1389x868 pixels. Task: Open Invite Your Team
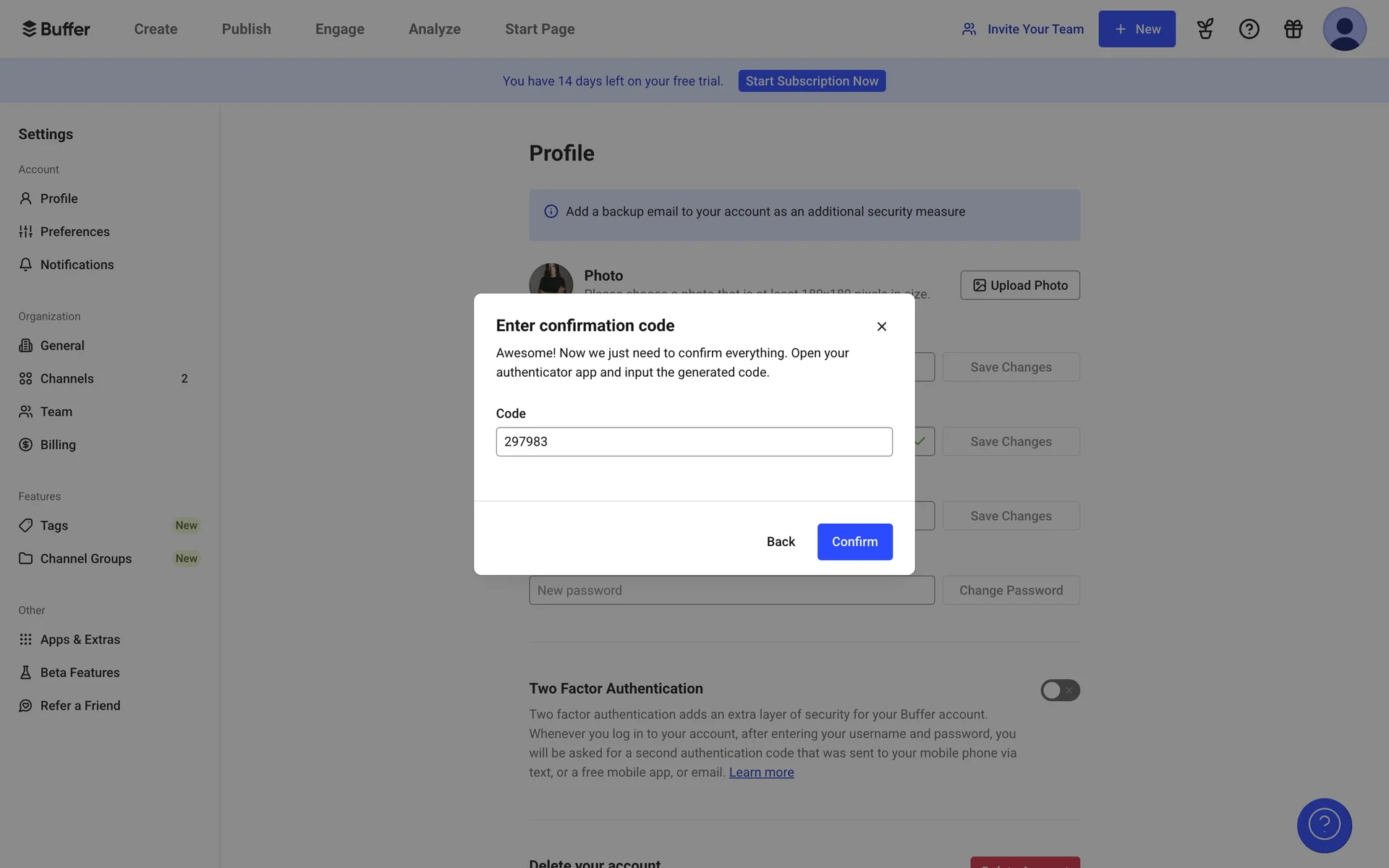1022,29
